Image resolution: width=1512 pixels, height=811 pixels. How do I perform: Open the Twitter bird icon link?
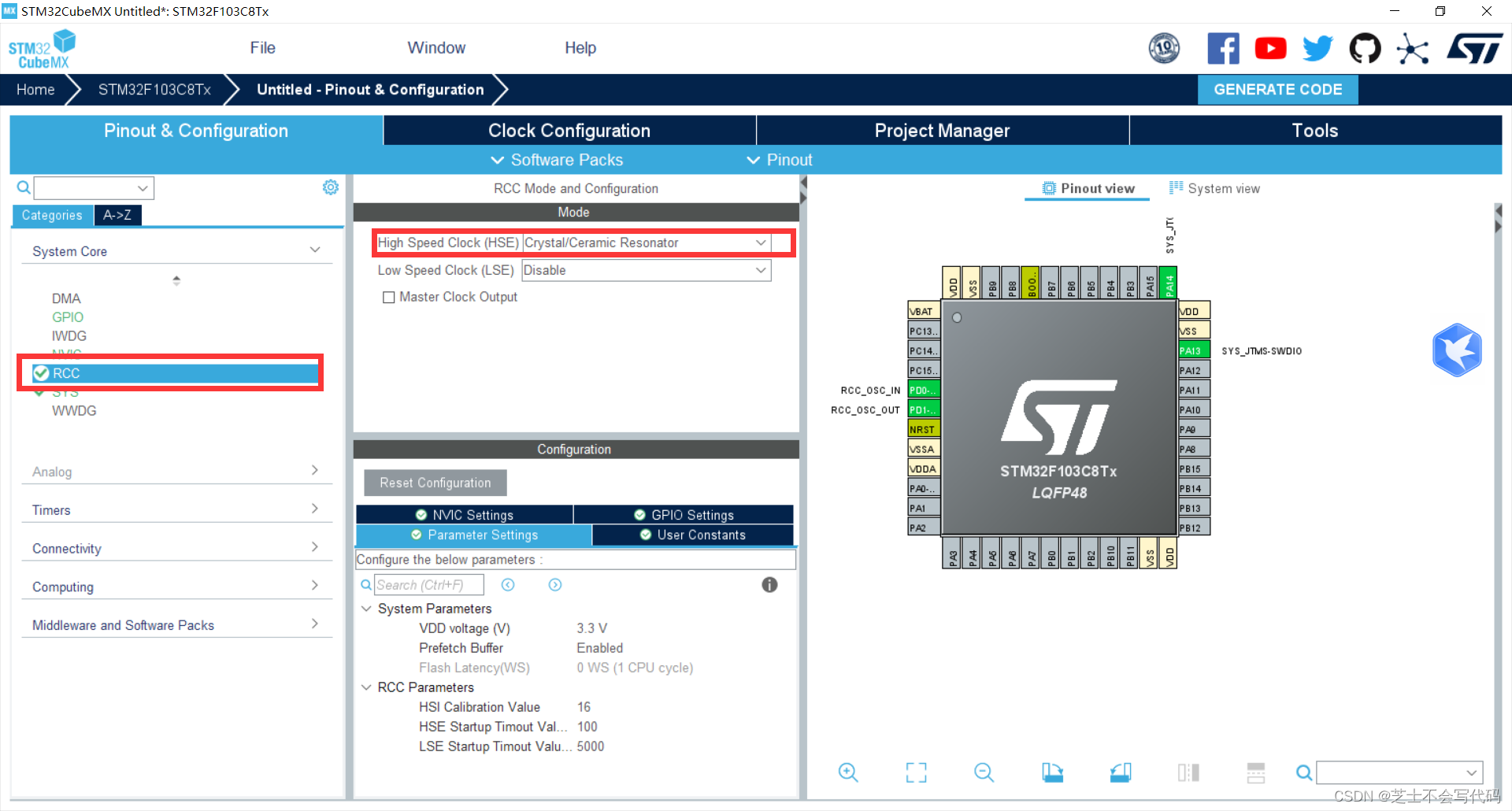click(1317, 49)
